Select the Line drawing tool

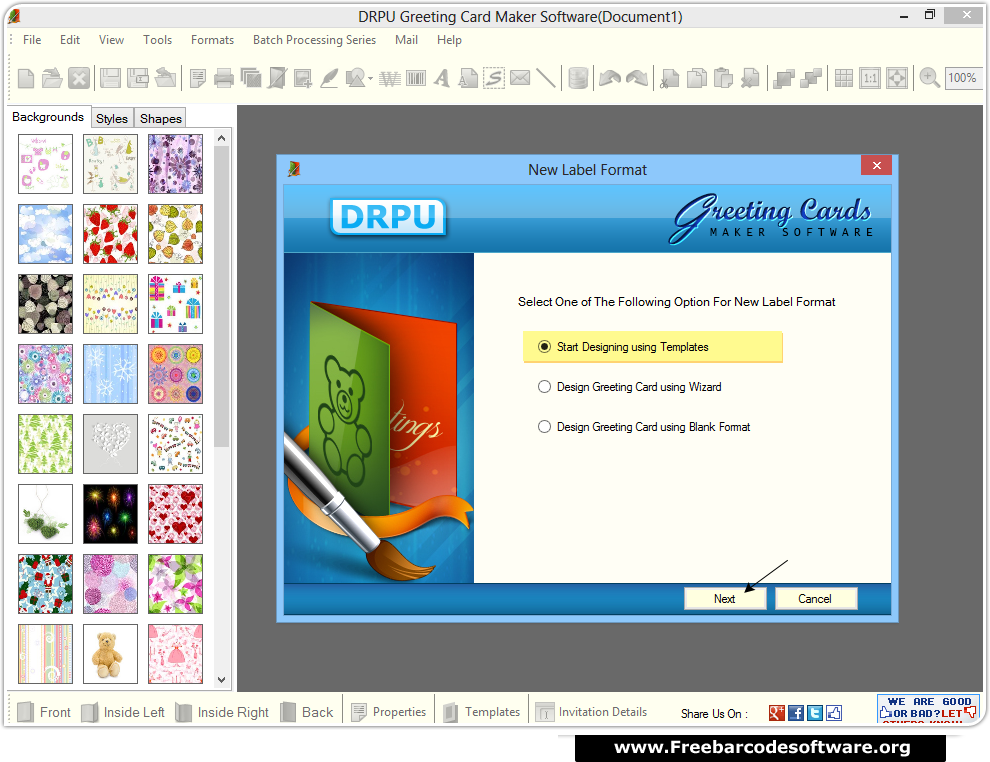tap(546, 78)
